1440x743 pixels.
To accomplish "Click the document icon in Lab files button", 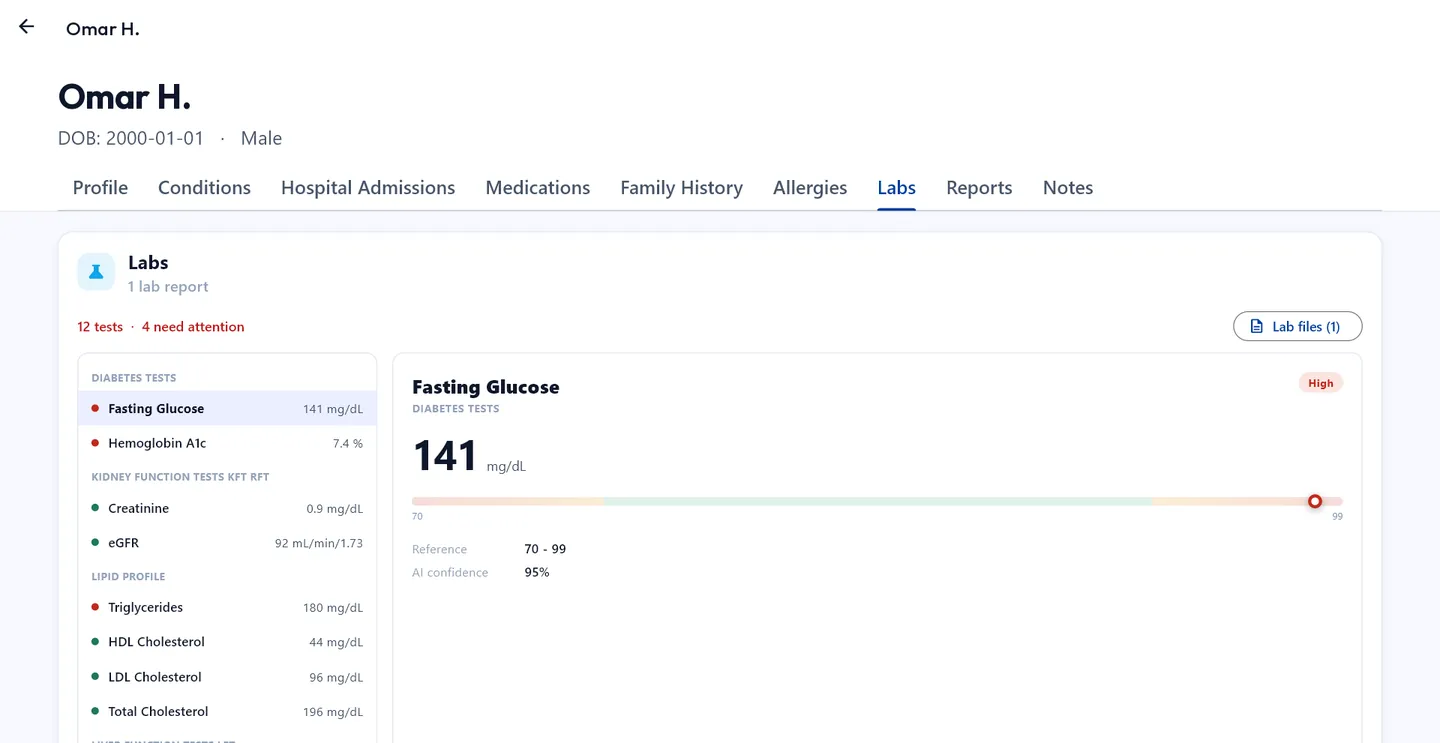I will pyautogui.click(x=1256, y=327).
